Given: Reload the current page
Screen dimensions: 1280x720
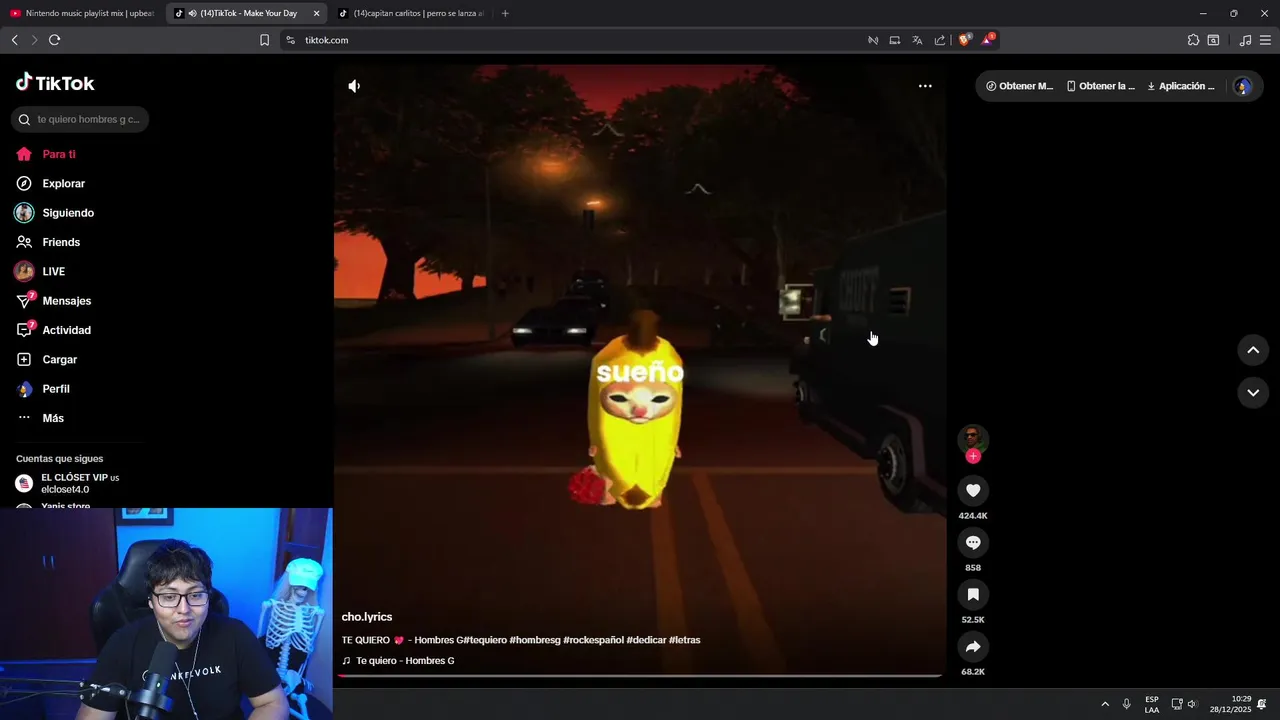Looking at the screenshot, I should [54, 40].
